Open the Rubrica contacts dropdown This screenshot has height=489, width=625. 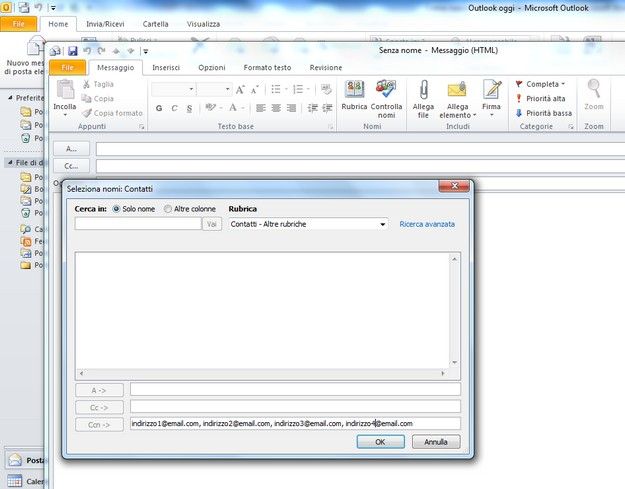pyautogui.click(x=308, y=224)
